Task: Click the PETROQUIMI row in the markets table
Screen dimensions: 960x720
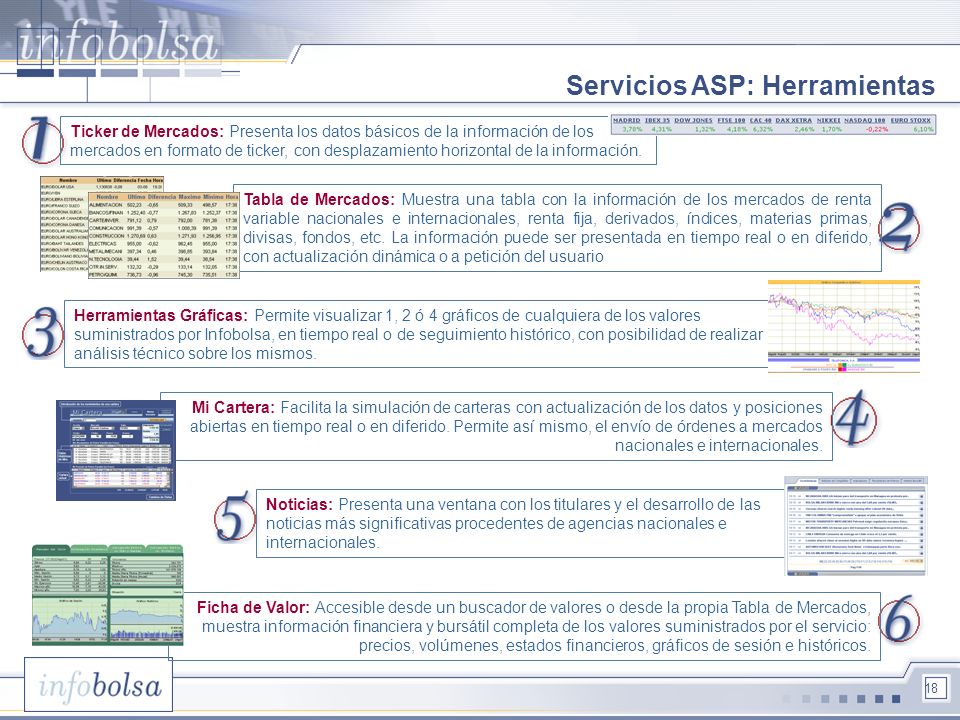Action: [163, 274]
